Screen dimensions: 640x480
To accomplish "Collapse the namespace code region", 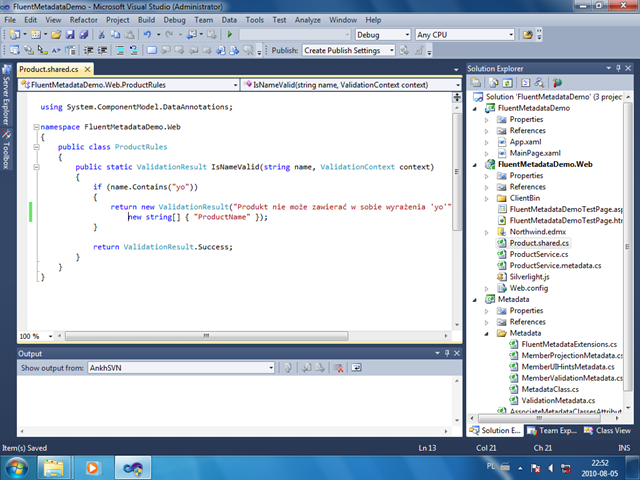I will click(x=36, y=127).
